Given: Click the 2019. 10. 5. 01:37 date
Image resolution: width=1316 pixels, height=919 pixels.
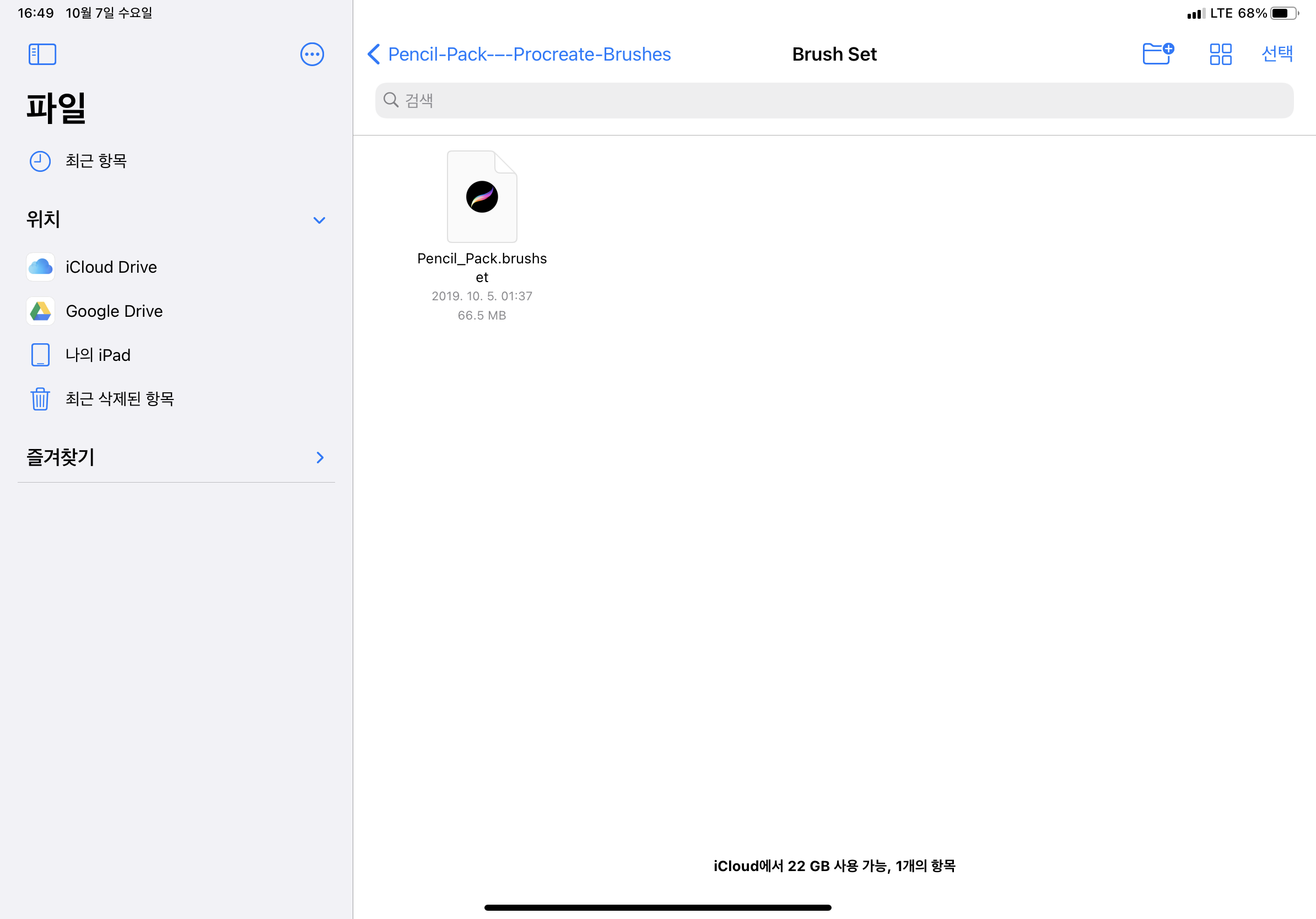Looking at the screenshot, I should 482,296.
